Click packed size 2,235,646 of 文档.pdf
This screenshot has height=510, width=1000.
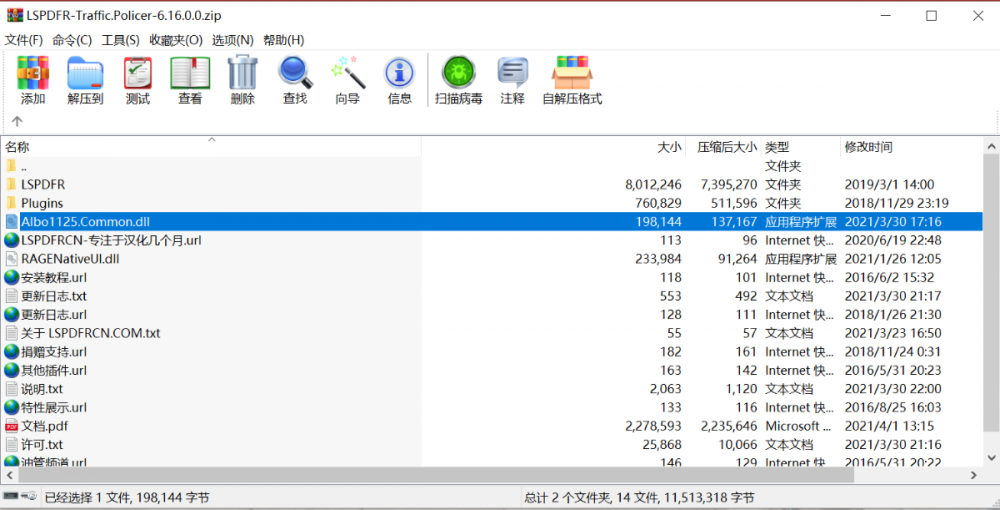[729, 426]
